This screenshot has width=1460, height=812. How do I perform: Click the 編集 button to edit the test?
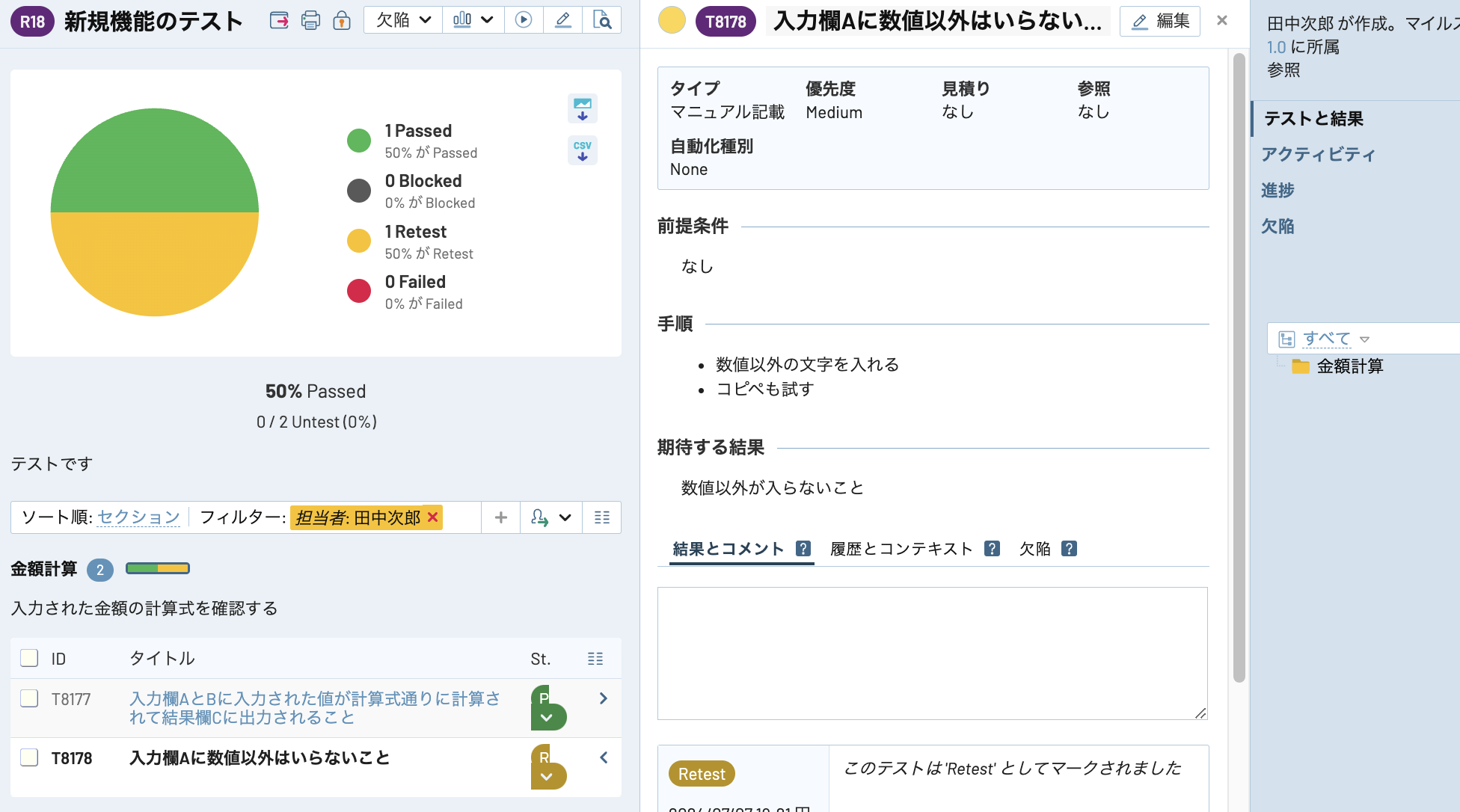[1159, 21]
